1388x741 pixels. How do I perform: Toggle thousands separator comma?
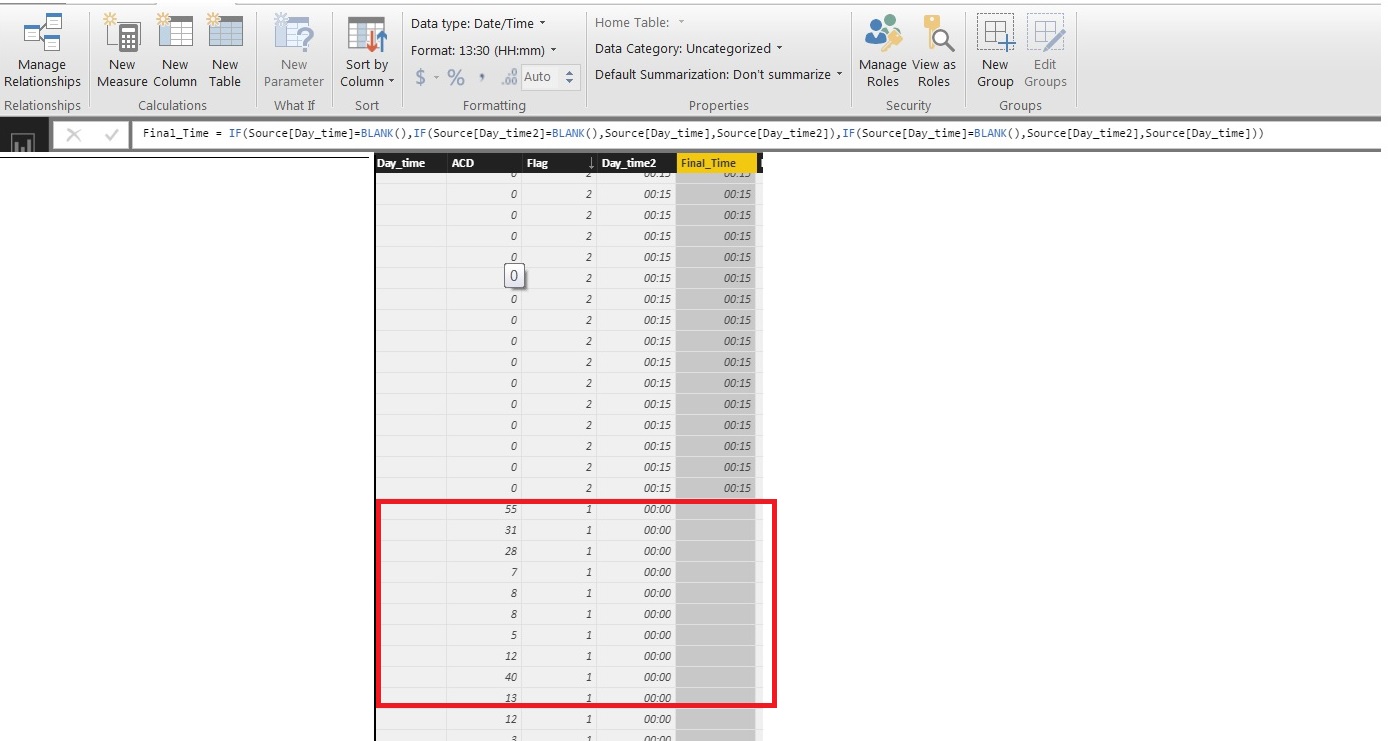(482, 77)
